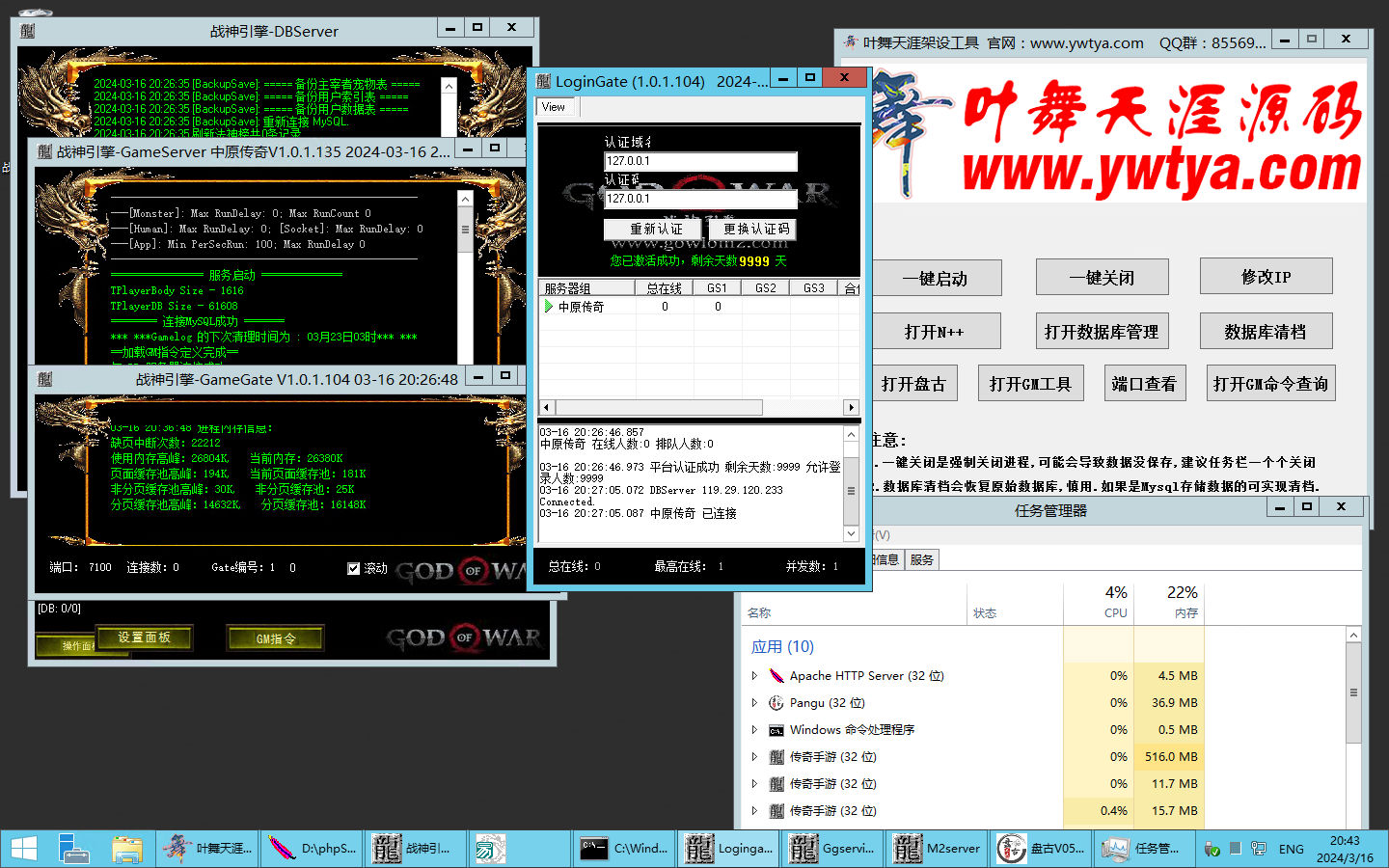Switch to the 服务 tab in Task Manager
1389x868 pixels.
pos(921,559)
